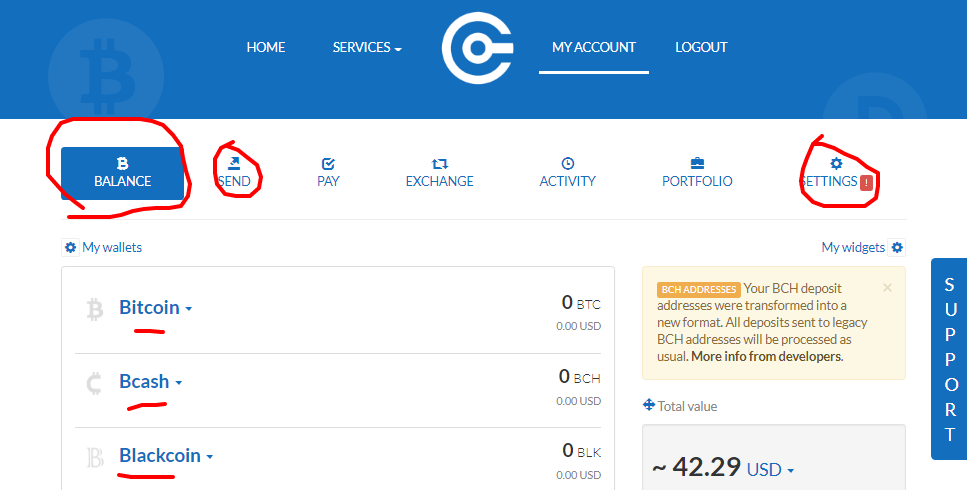Click the 0 BTC balance value
Viewport: 967px width, 490px height.
[581, 303]
